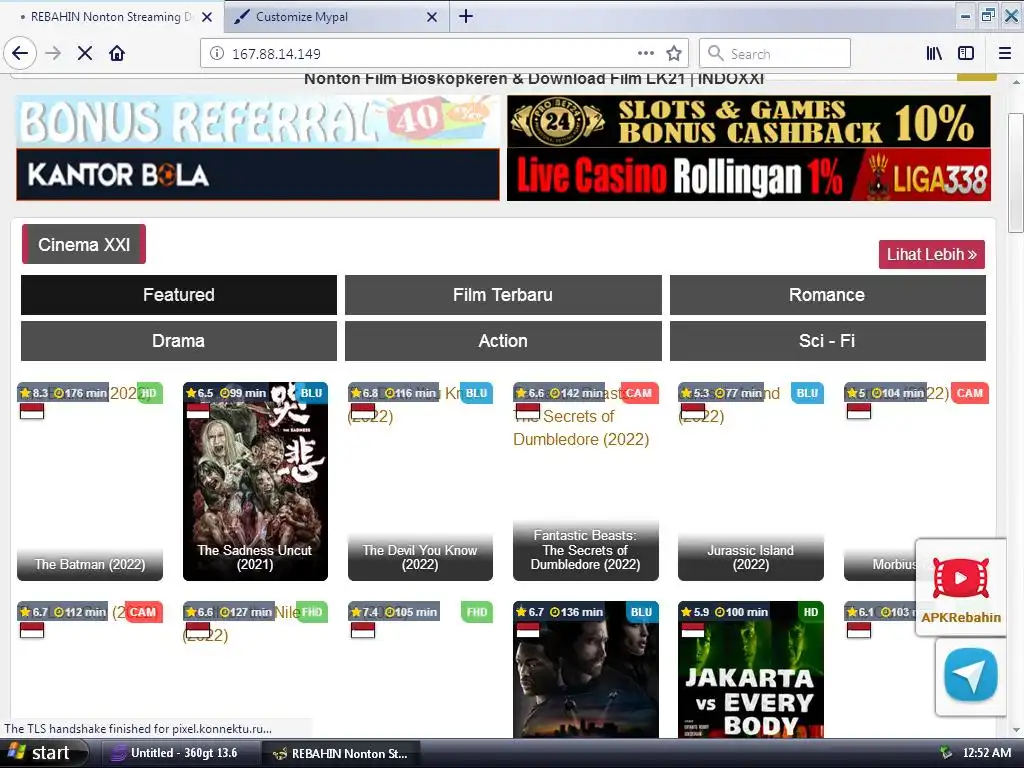
Task: Open the Morbius movie card
Action: tap(880, 481)
